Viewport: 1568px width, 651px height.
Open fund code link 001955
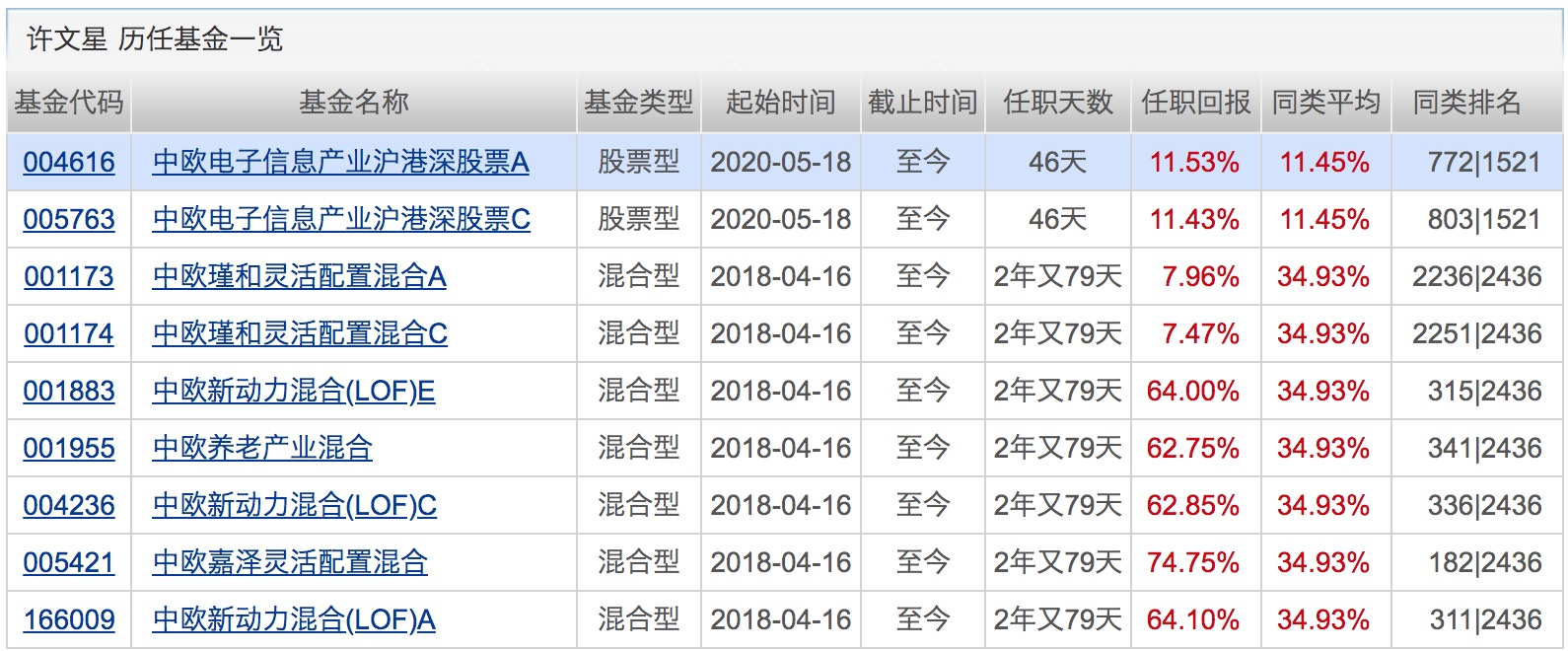point(69,448)
